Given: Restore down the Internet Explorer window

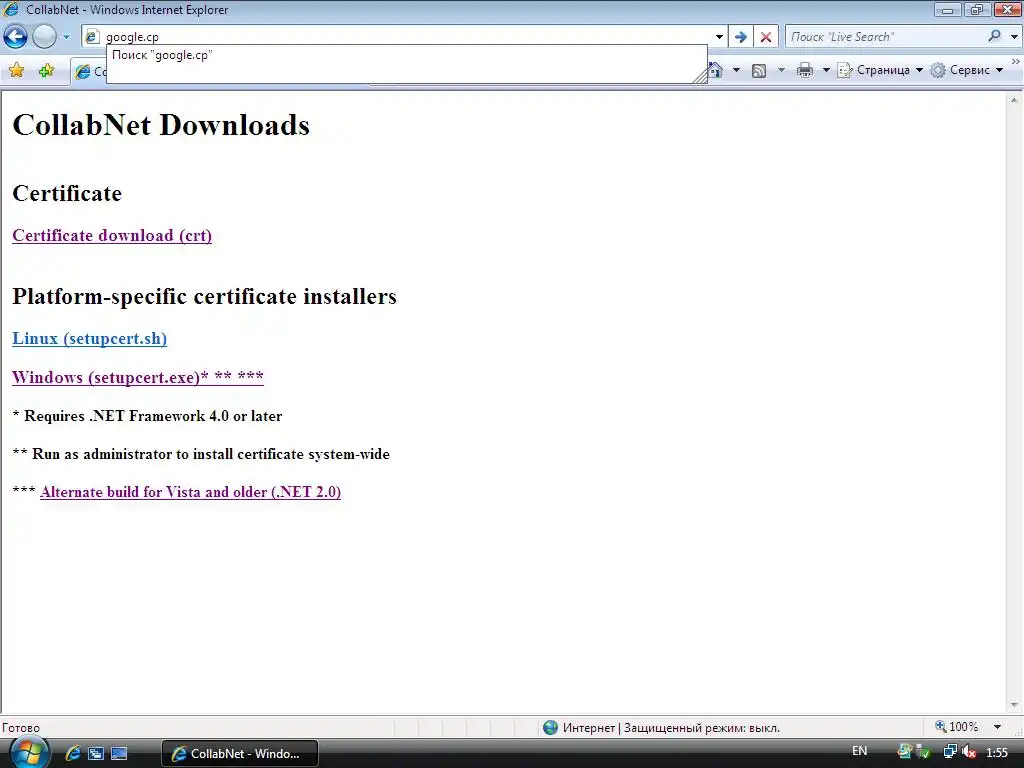Looking at the screenshot, I should 977,10.
